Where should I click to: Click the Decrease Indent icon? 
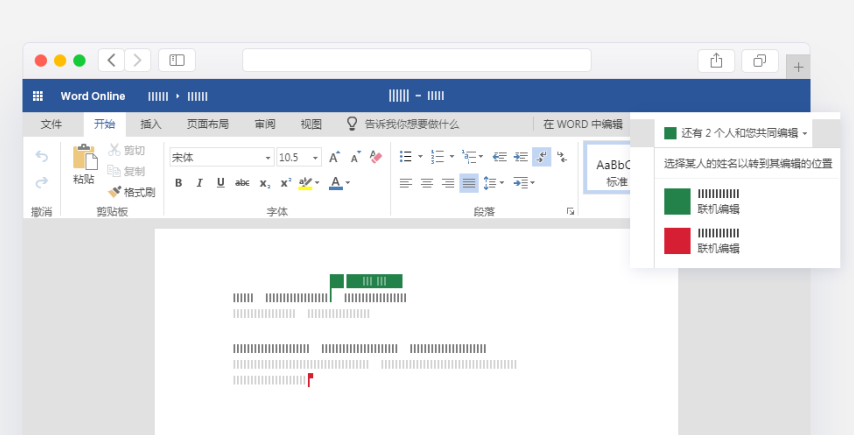click(x=499, y=157)
